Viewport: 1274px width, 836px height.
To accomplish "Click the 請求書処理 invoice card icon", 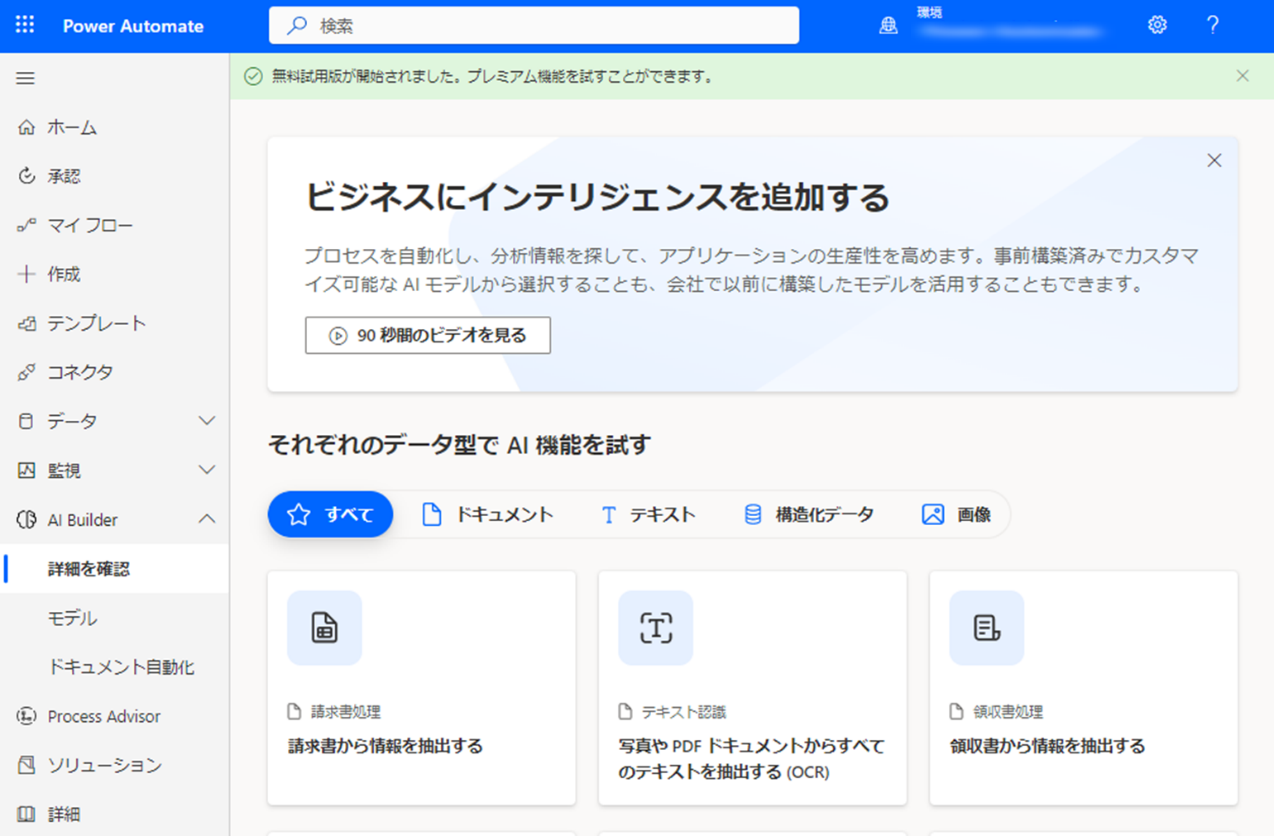I will pos(324,628).
